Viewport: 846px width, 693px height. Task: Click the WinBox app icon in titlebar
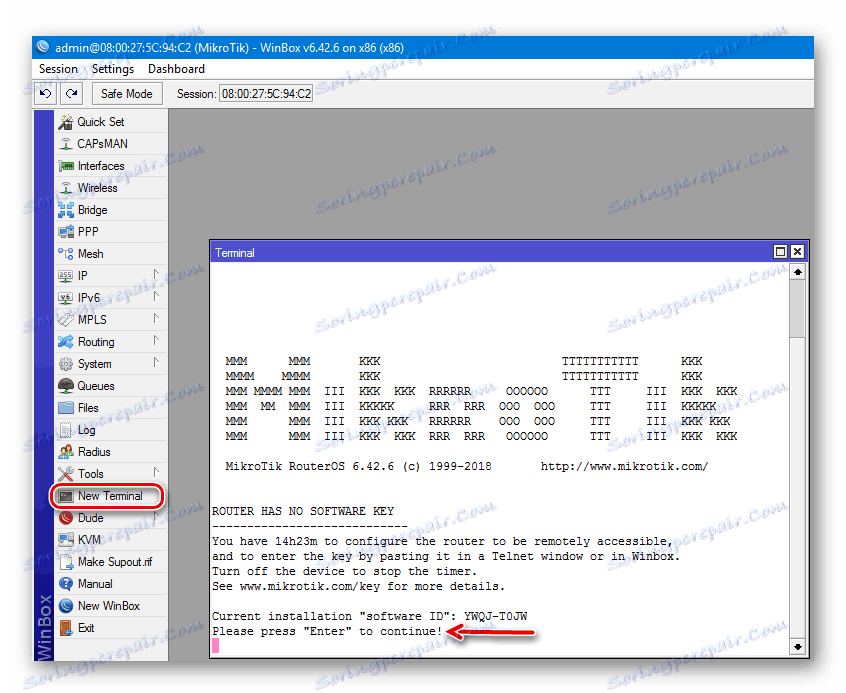click(x=43, y=47)
